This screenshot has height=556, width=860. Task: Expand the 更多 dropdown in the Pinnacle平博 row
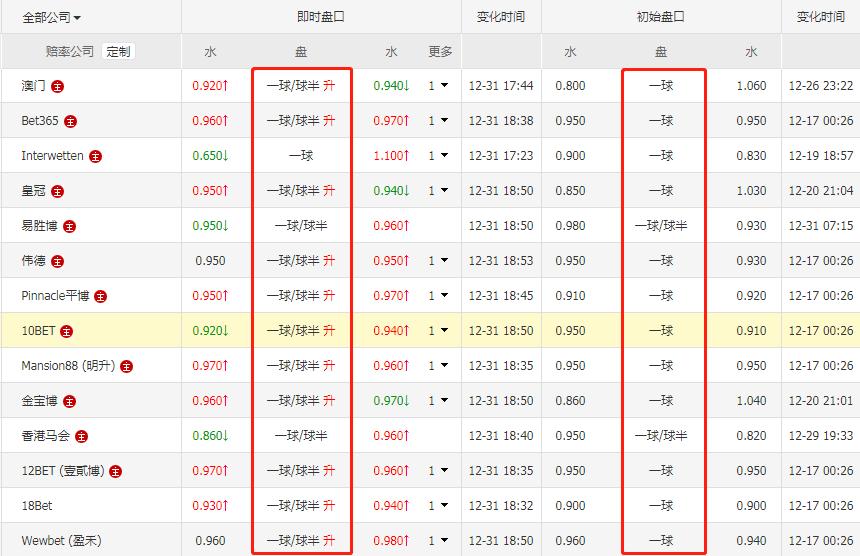coord(438,296)
